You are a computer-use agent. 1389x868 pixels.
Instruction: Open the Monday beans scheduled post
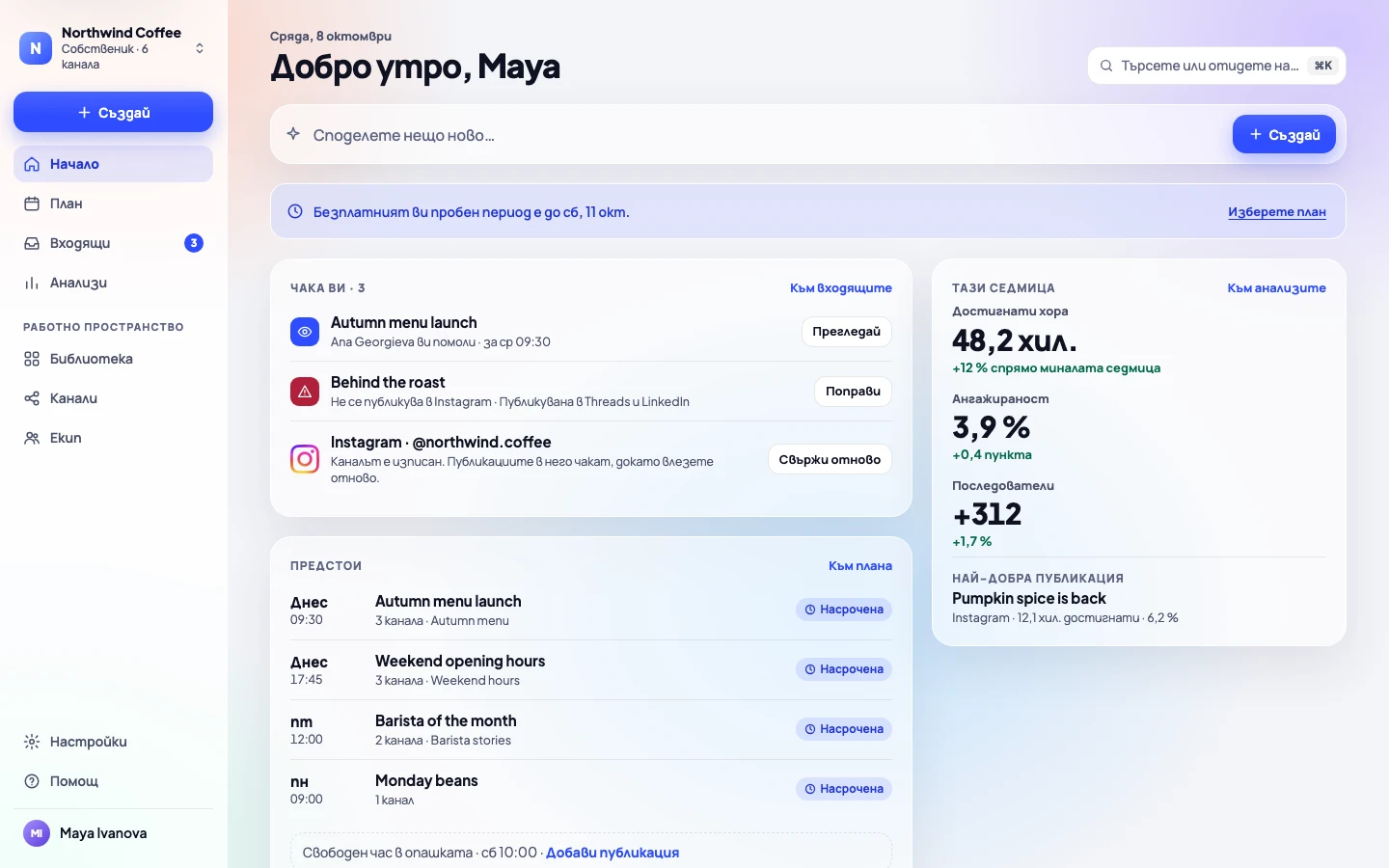tap(591, 789)
